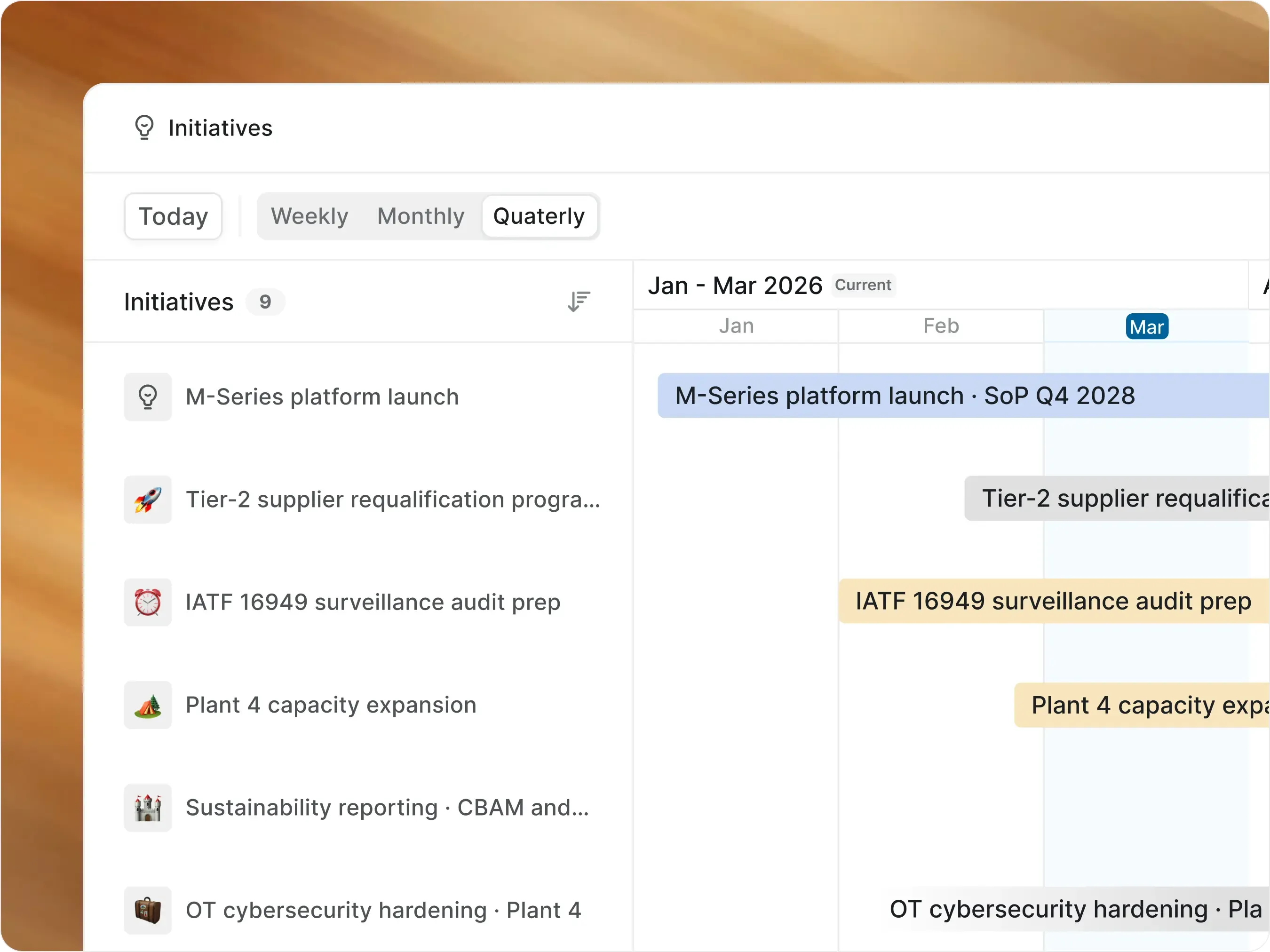
Task: Select the IATF 16949 audit prep timeline bar
Action: tap(1054, 601)
